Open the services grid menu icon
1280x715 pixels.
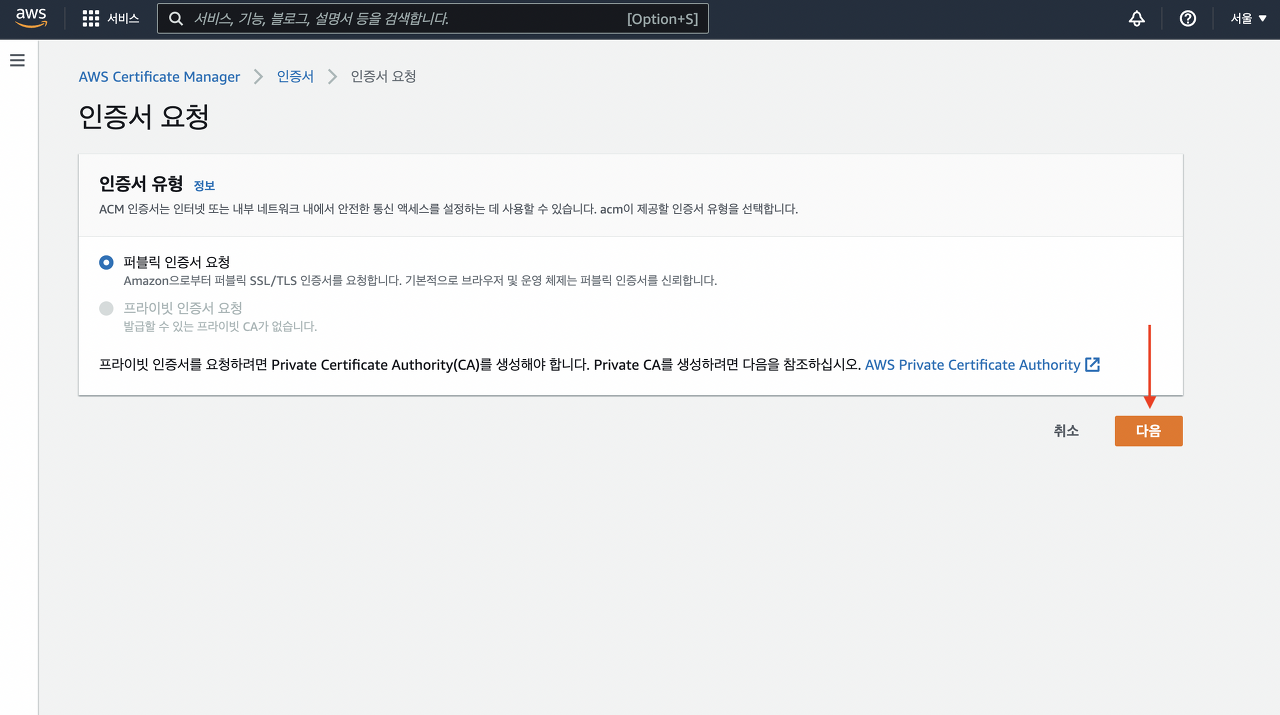pyautogui.click(x=91, y=19)
